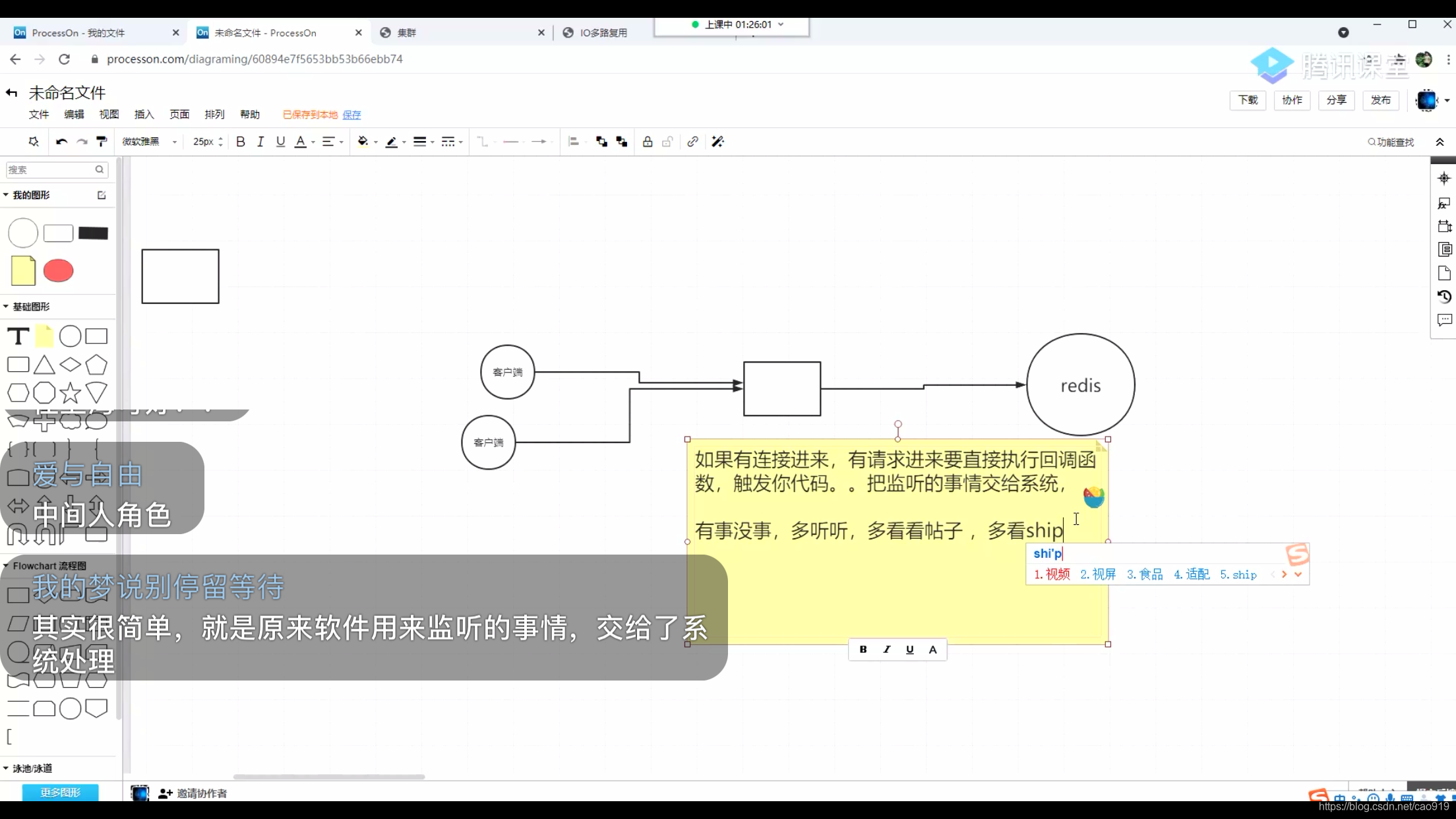Select the Format Painter tool

click(x=102, y=141)
